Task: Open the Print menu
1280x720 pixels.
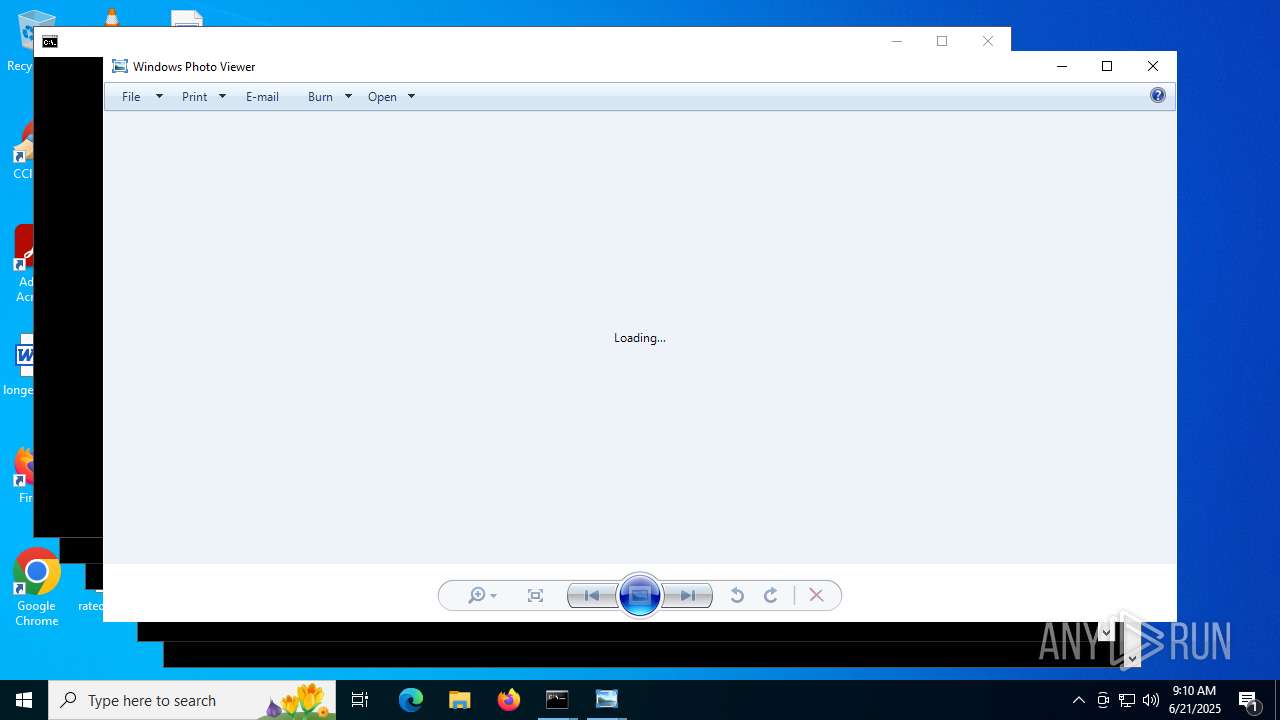Action: point(194,97)
